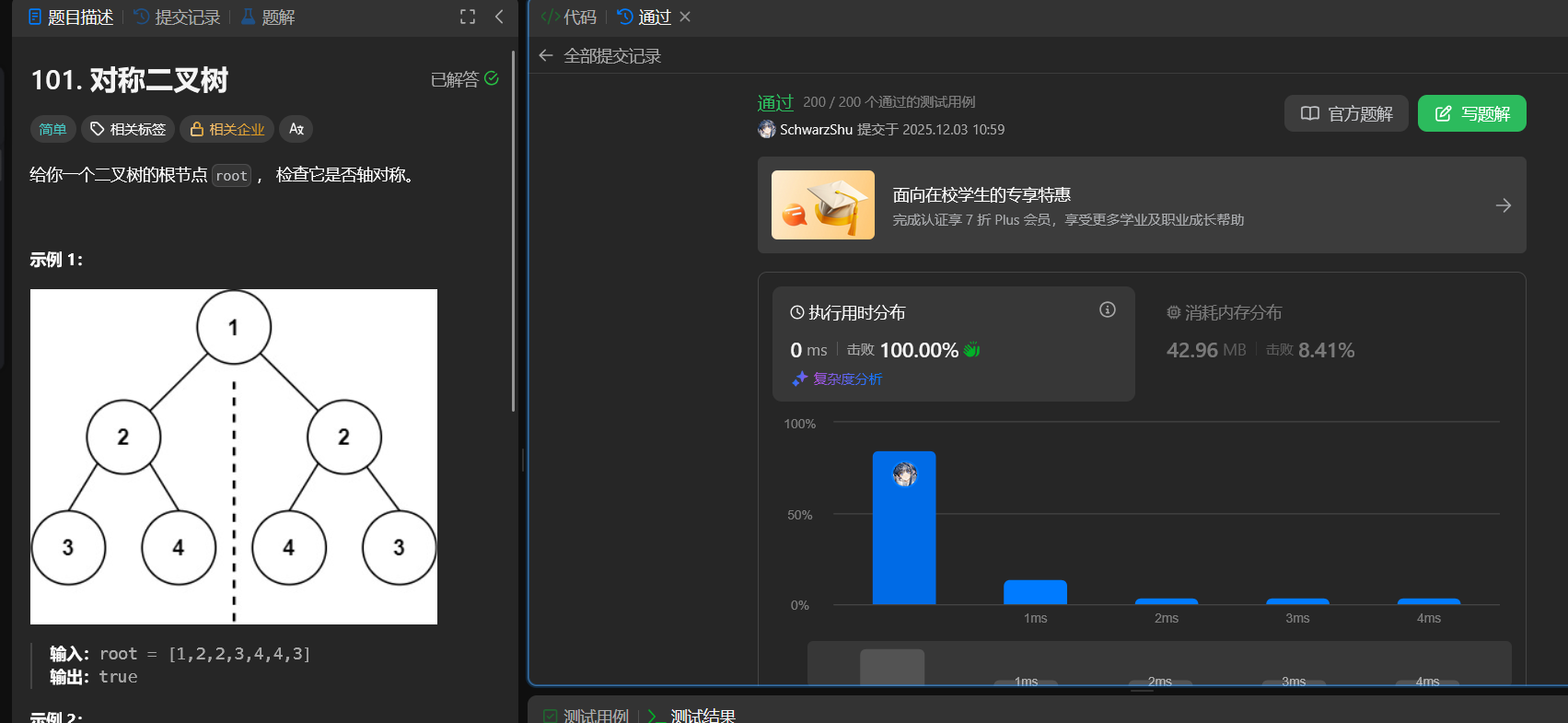1568x723 pixels.
Task: Click the translate language icon chip
Action: (x=296, y=129)
